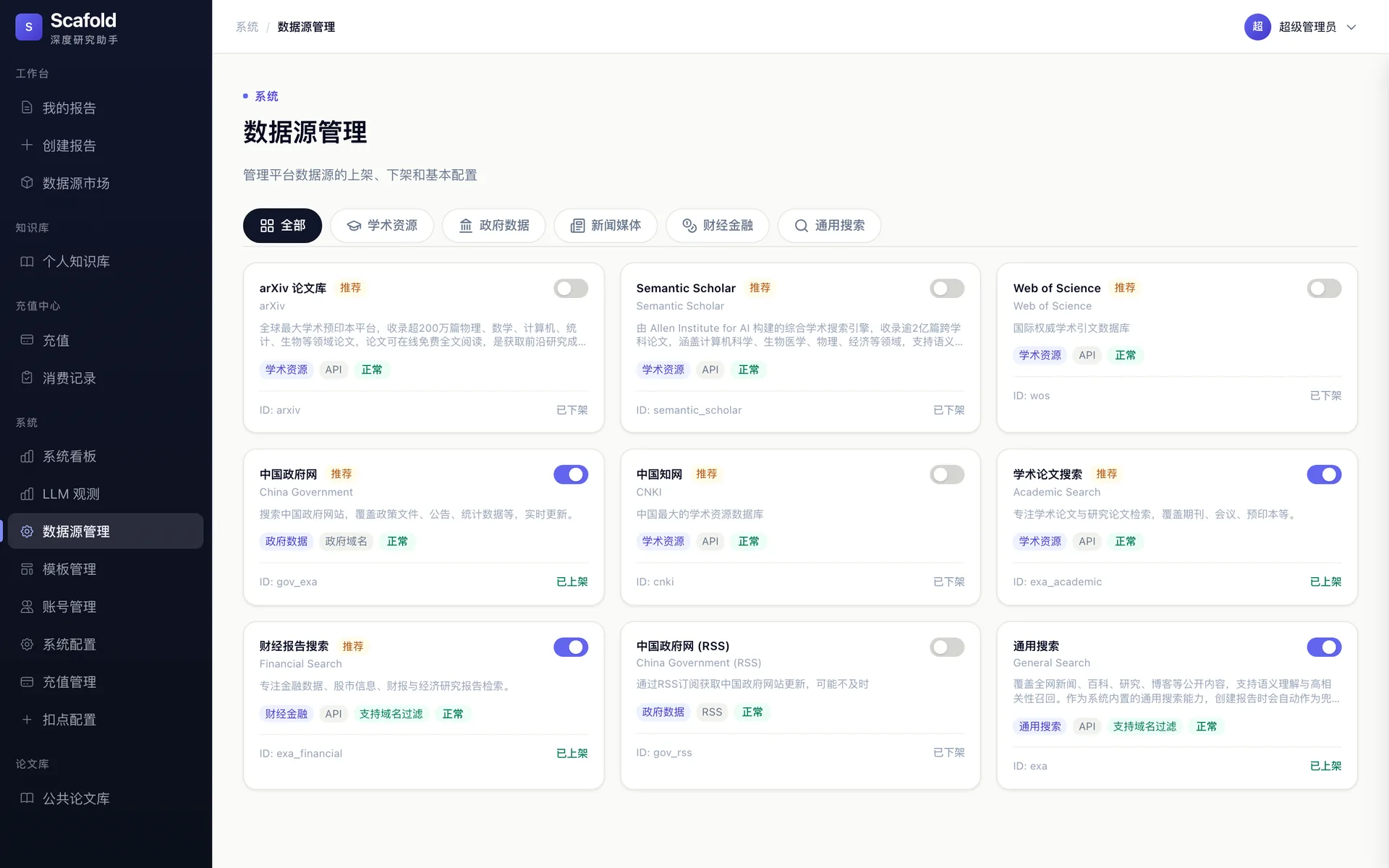1389x868 pixels.
Task: Click the 系统配置 gear icon
Action: (27, 644)
